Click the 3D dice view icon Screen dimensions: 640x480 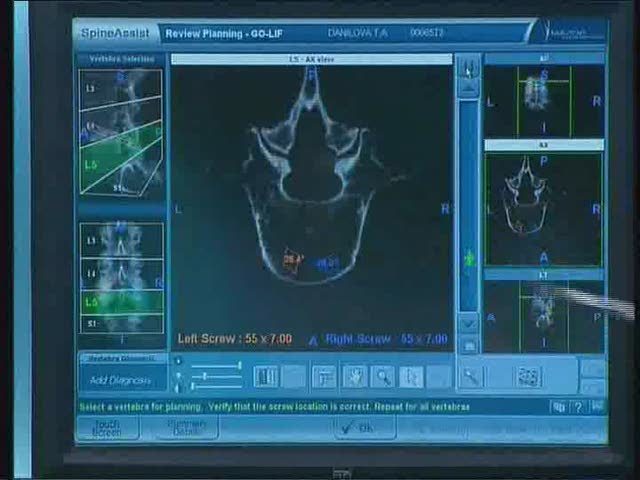528,376
